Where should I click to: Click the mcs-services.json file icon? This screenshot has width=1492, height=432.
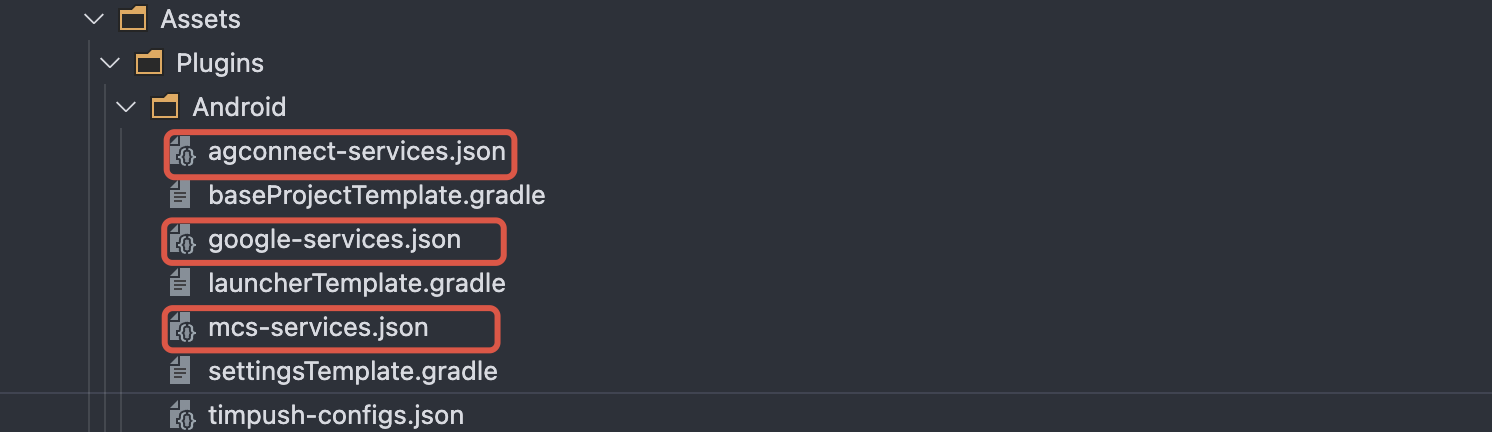click(181, 328)
